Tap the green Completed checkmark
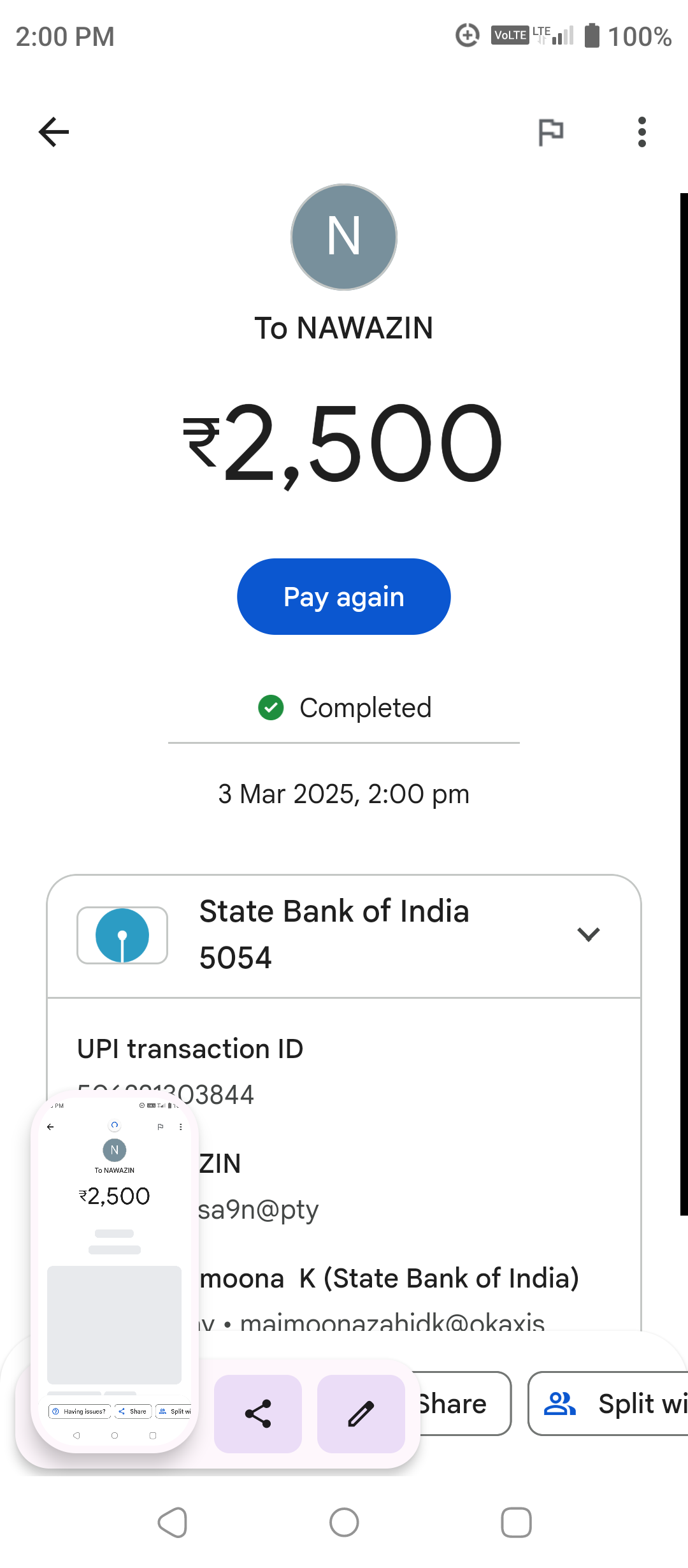The width and height of the screenshot is (688, 1568). pos(271,708)
